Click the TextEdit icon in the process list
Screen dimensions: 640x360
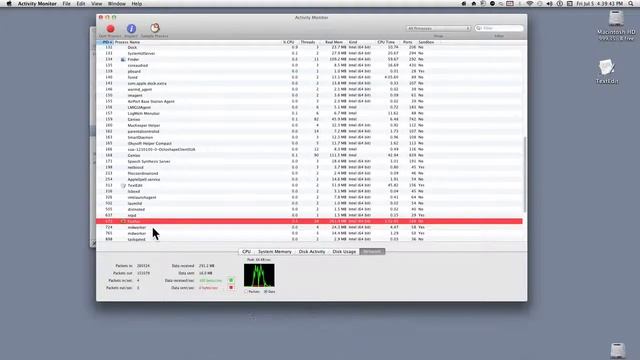coord(123,185)
